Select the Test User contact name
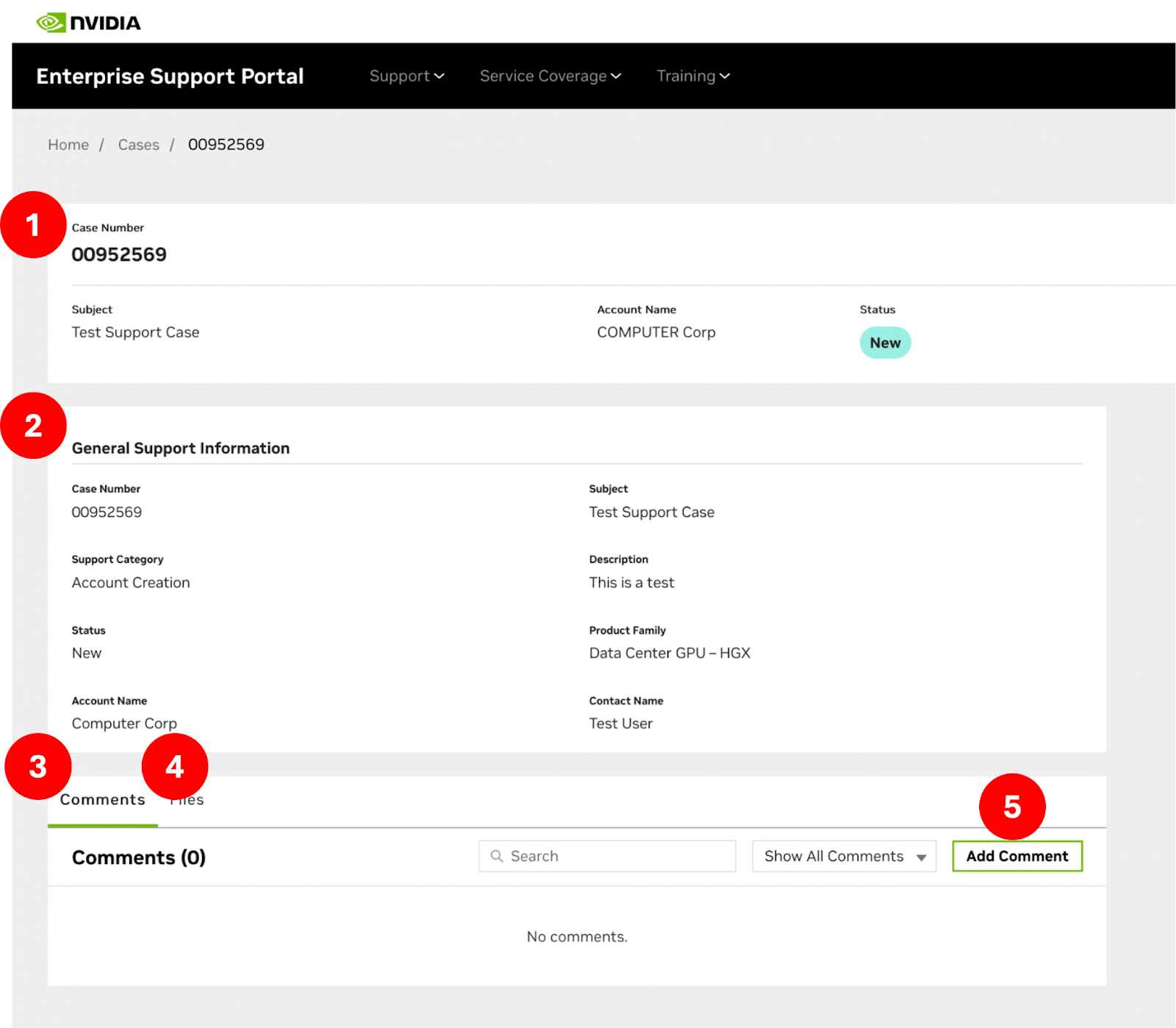The image size is (1176, 1028). 621,724
